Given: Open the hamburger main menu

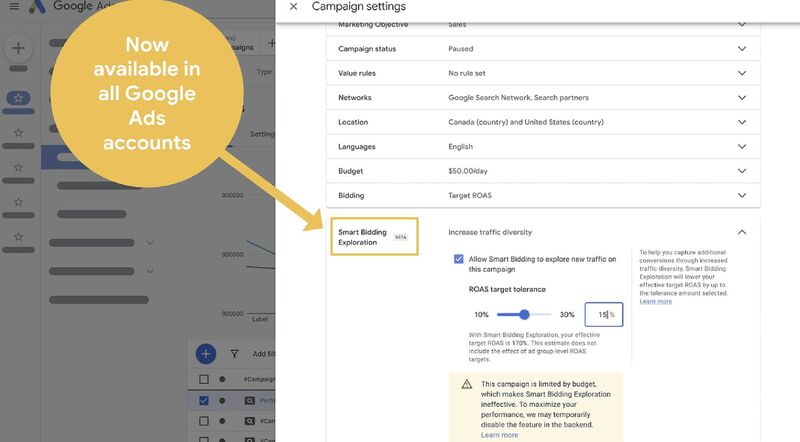Looking at the screenshot, I should click(14, 6).
